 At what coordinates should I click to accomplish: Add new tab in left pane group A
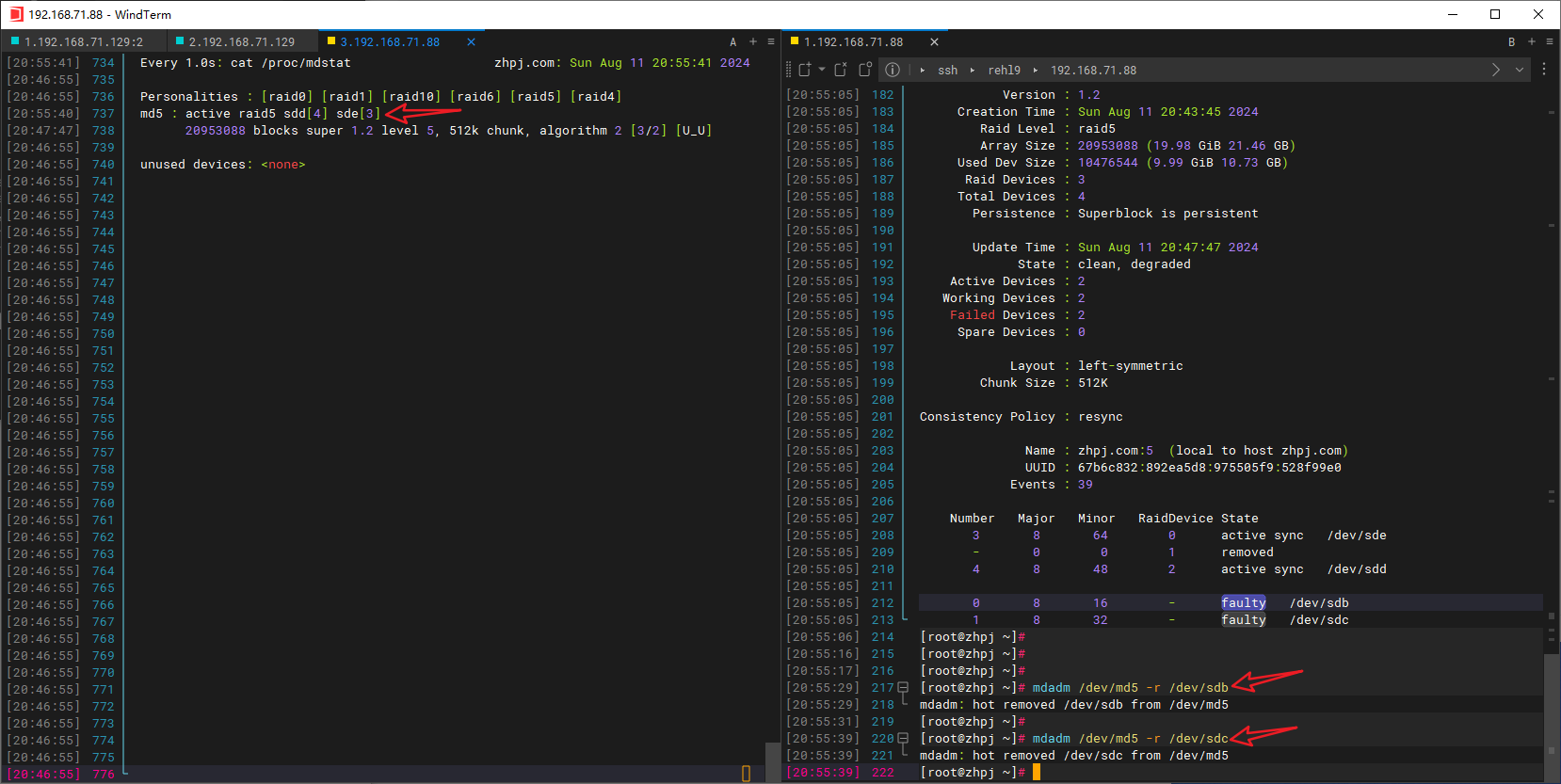[753, 41]
